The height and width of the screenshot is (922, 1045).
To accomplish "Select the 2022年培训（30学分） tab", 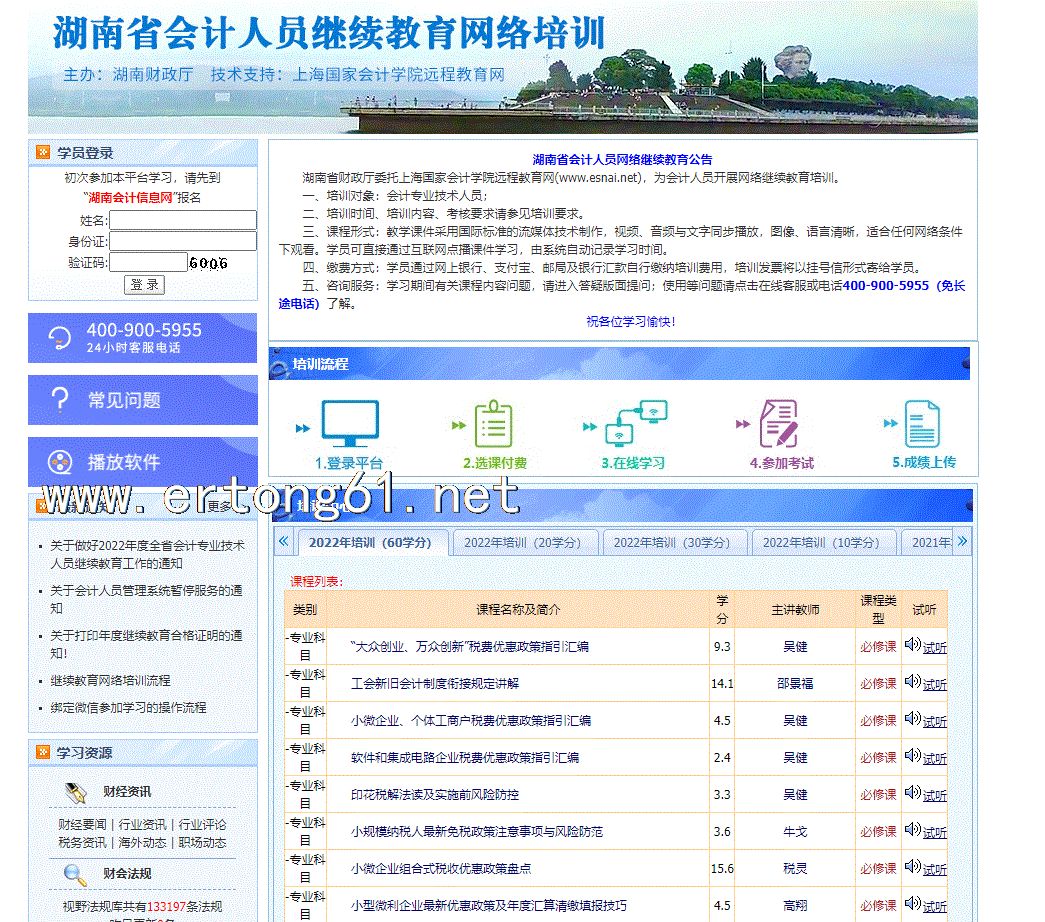I will [x=672, y=542].
